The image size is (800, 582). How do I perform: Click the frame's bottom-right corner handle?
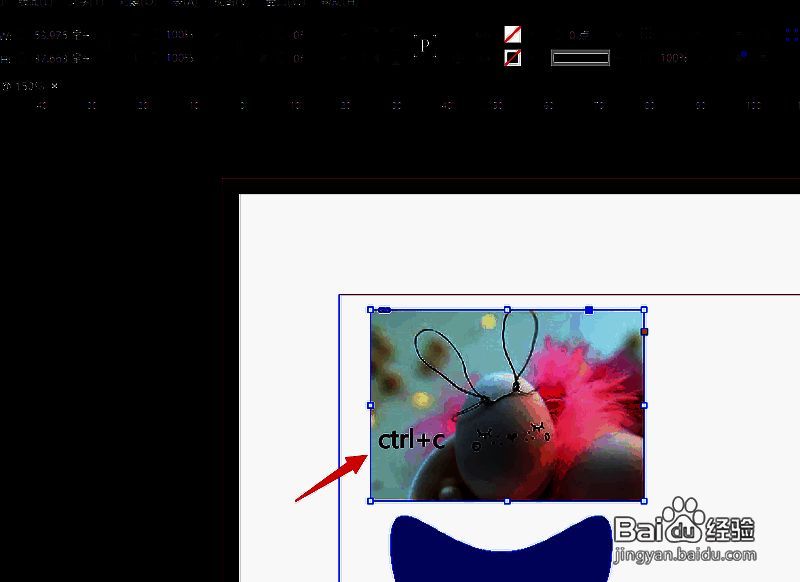(x=644, y=501)
